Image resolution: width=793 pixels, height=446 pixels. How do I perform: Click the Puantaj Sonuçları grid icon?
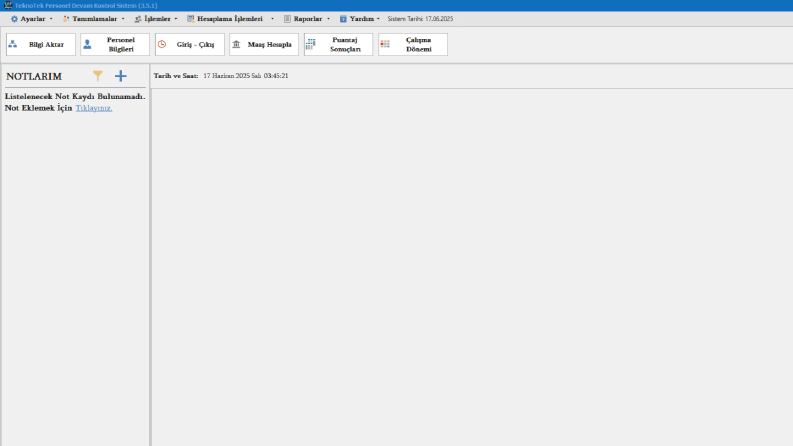[311, 44]
